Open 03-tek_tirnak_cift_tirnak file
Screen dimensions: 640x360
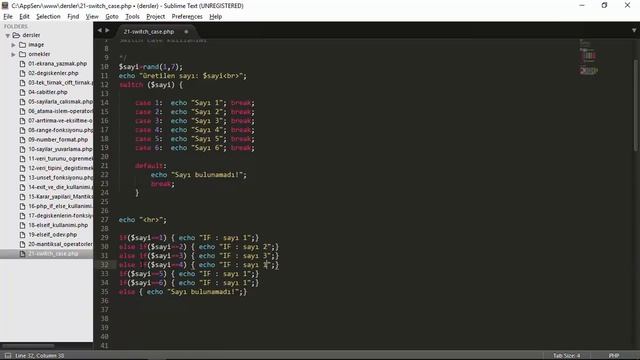[60, 82]
